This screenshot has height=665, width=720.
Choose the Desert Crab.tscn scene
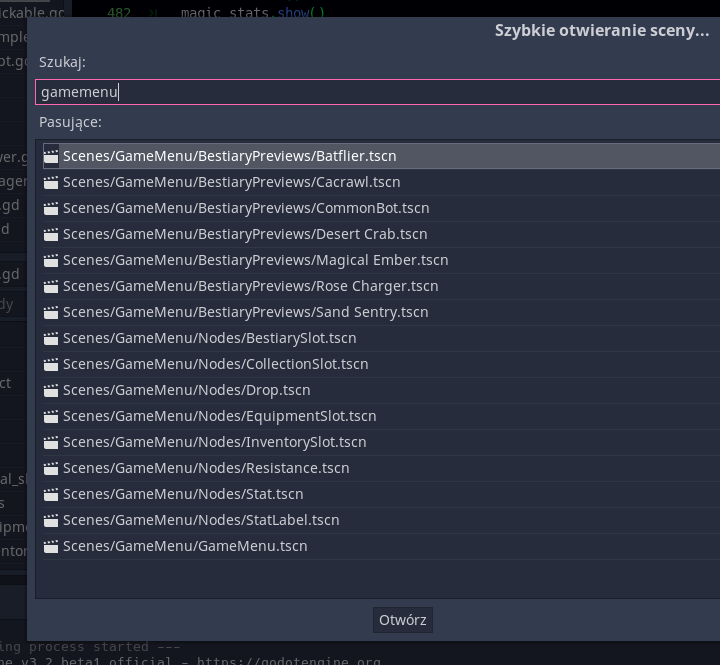tap(381, 234)
